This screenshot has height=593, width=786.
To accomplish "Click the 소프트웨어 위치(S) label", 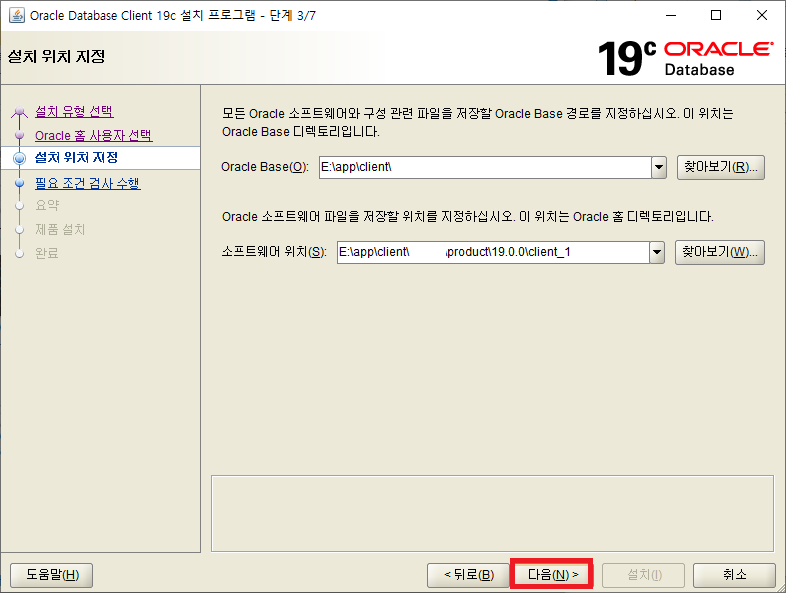I will click(x=274, y=252).
